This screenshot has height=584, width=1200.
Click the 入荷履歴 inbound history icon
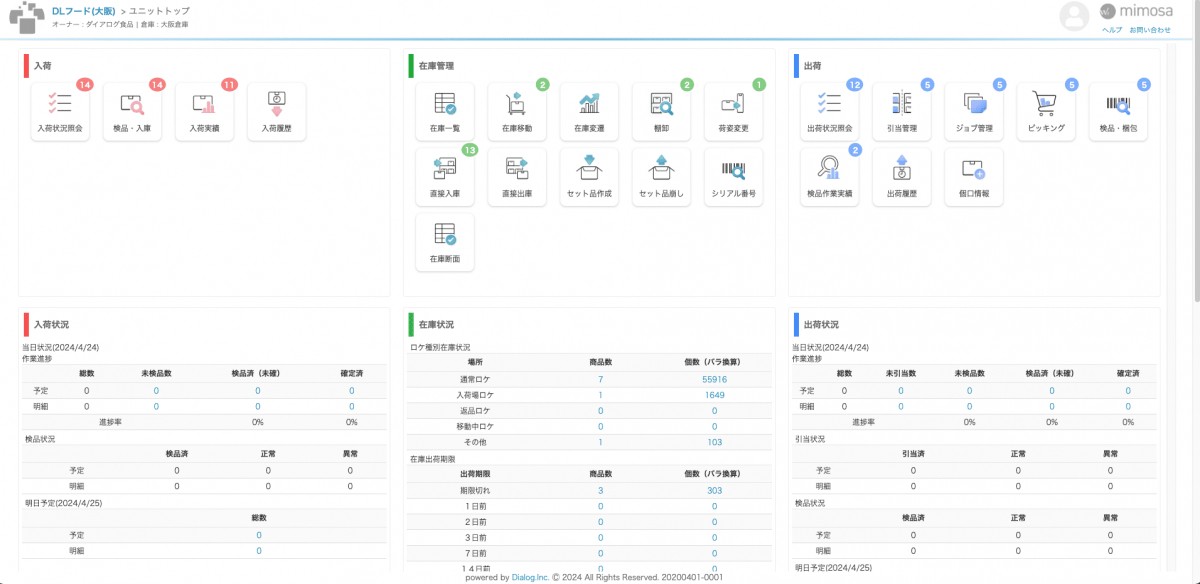point(277,108)
